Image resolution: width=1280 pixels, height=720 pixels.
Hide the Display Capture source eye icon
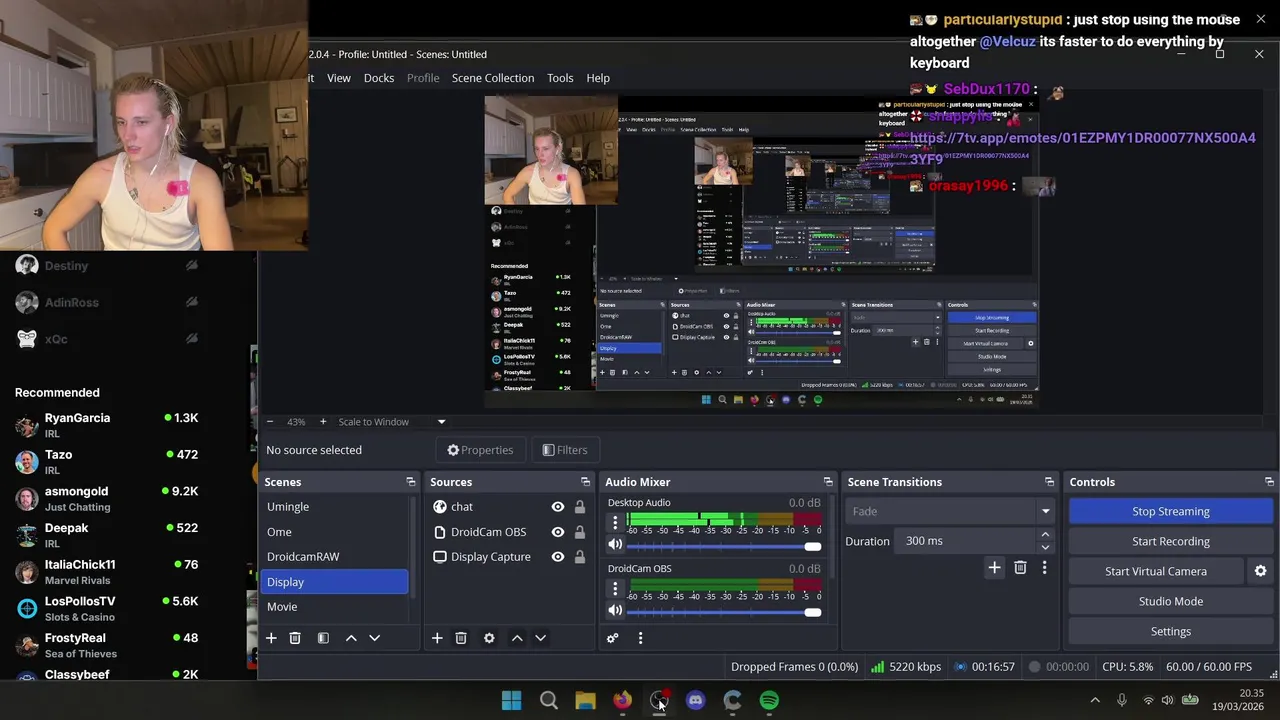[x=558, y=557]
